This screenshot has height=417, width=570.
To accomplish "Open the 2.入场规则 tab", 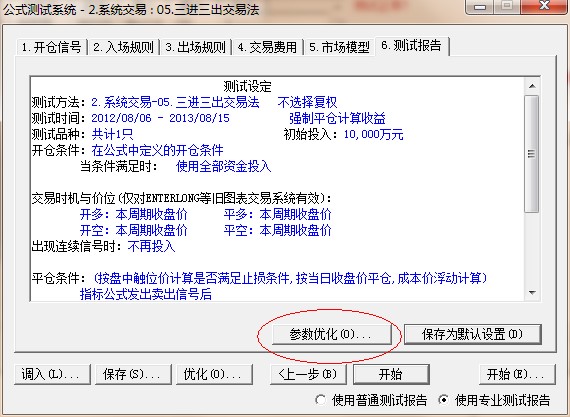I will (124, 47).
